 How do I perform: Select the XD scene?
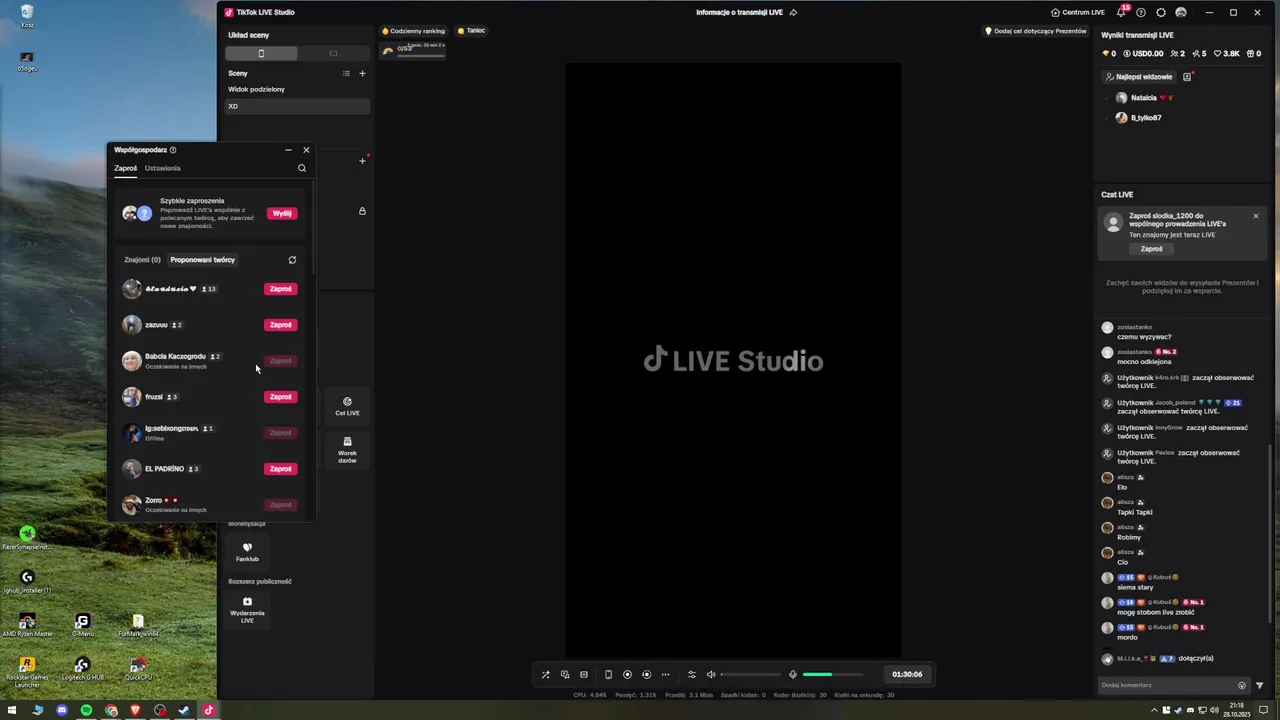297,106
